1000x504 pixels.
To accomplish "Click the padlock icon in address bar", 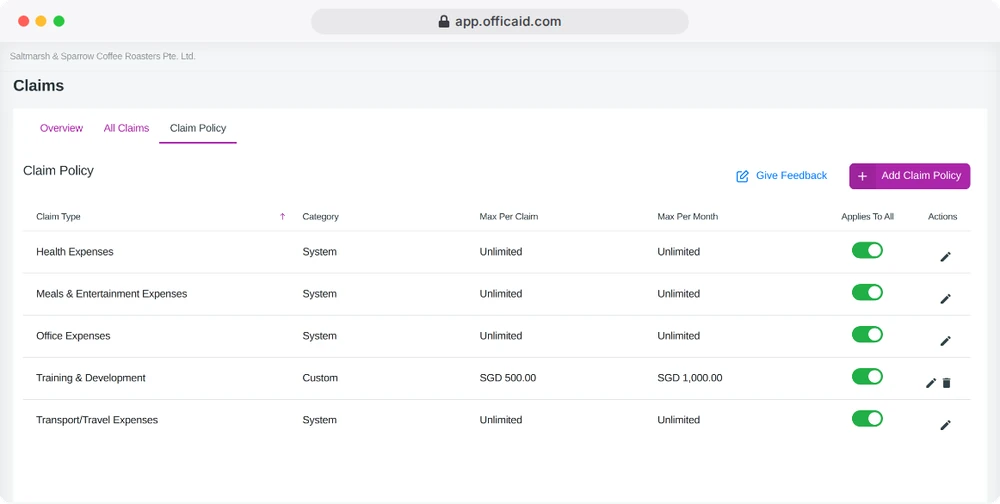I will 444,22.
